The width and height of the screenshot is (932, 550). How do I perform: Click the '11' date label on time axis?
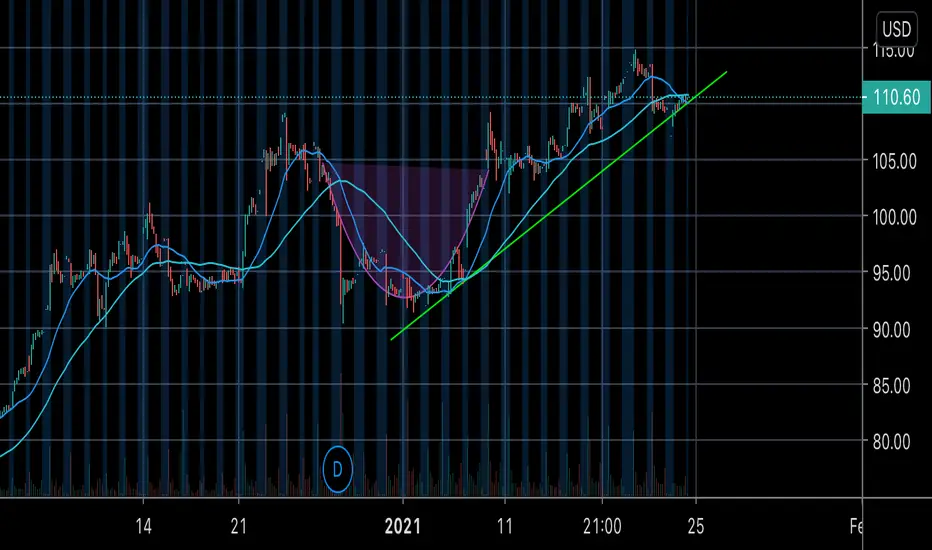click(x=505, y=526)
